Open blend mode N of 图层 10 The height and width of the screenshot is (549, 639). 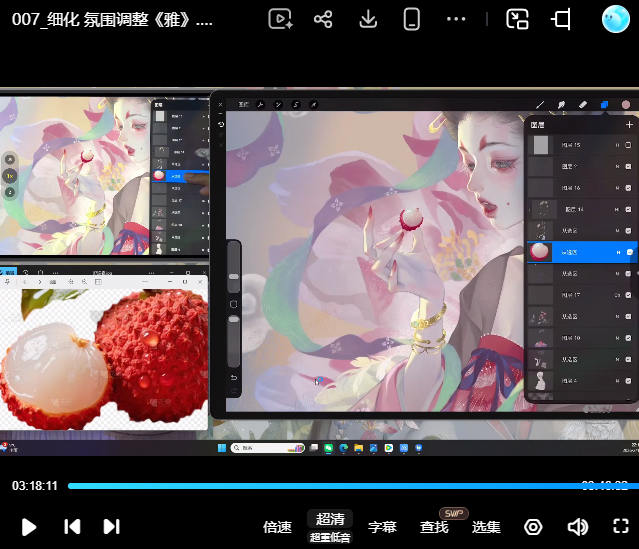coord(617,338)
